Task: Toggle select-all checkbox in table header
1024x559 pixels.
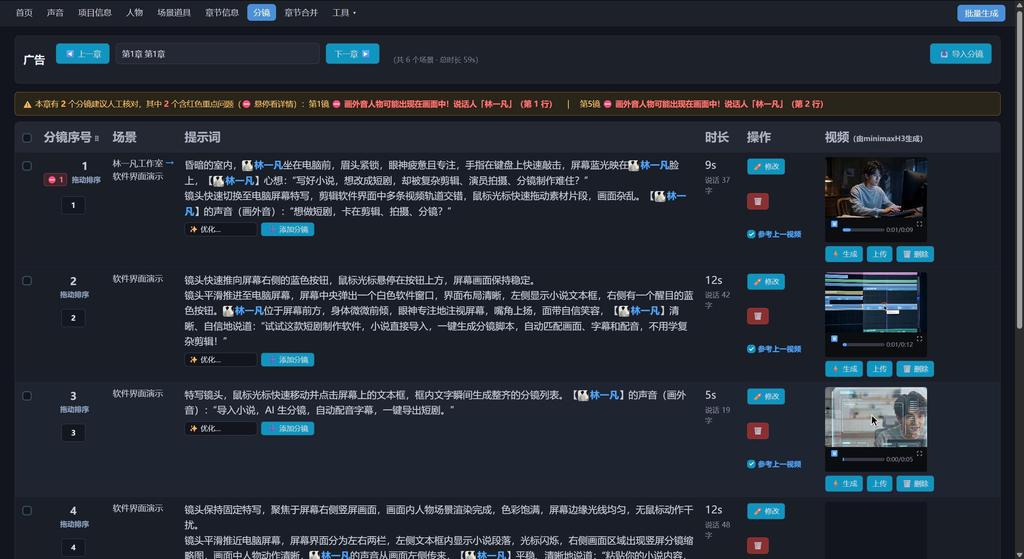Action: click(x=27, y=138)
